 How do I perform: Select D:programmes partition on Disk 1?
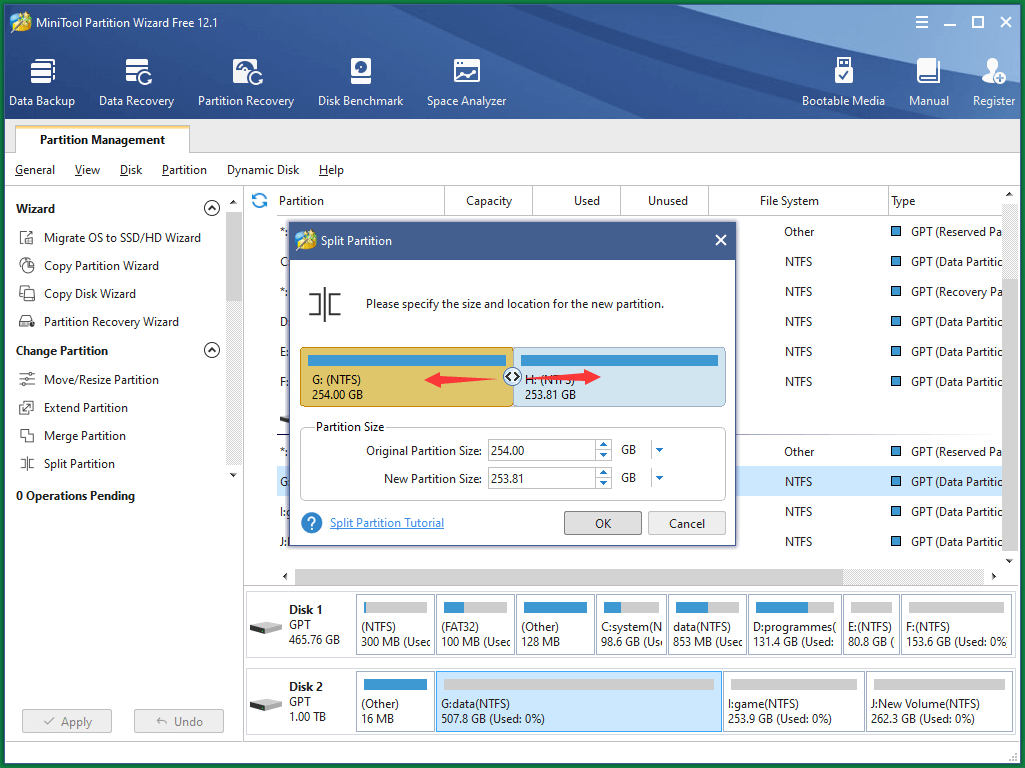pyautogui.click(x=794, y=624)
